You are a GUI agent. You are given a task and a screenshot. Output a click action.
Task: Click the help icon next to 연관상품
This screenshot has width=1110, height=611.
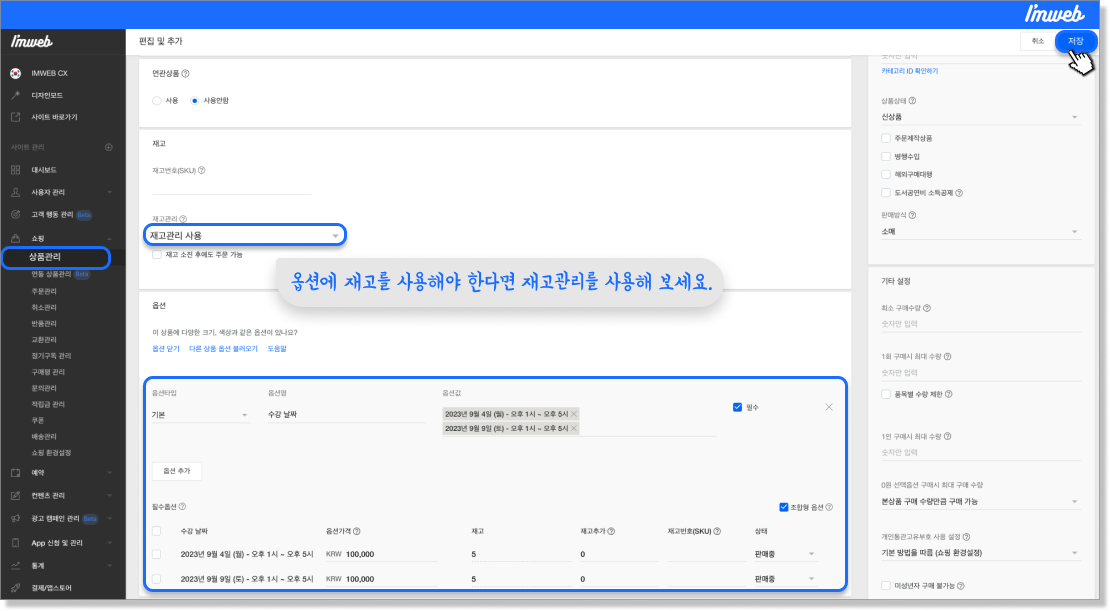pyautogui.click(x=186, y=73)
